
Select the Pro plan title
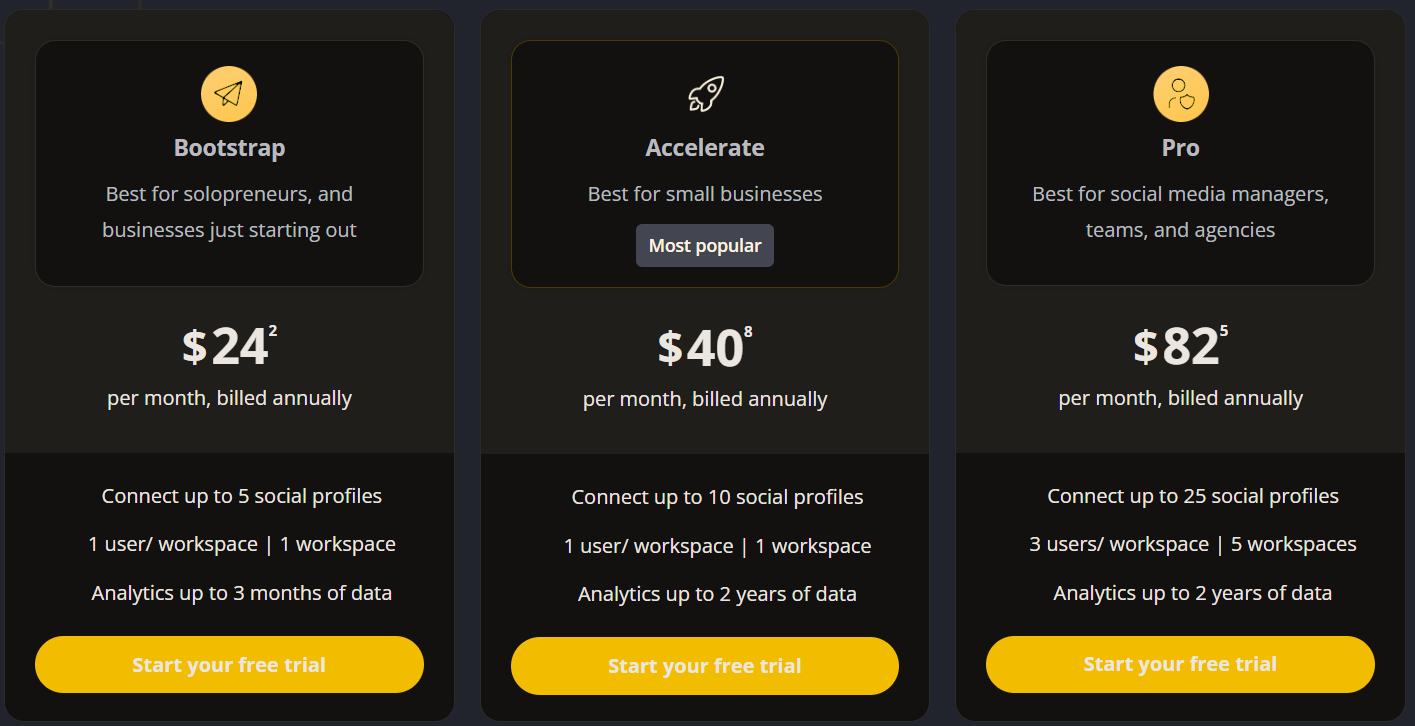tap(1181, 148)
